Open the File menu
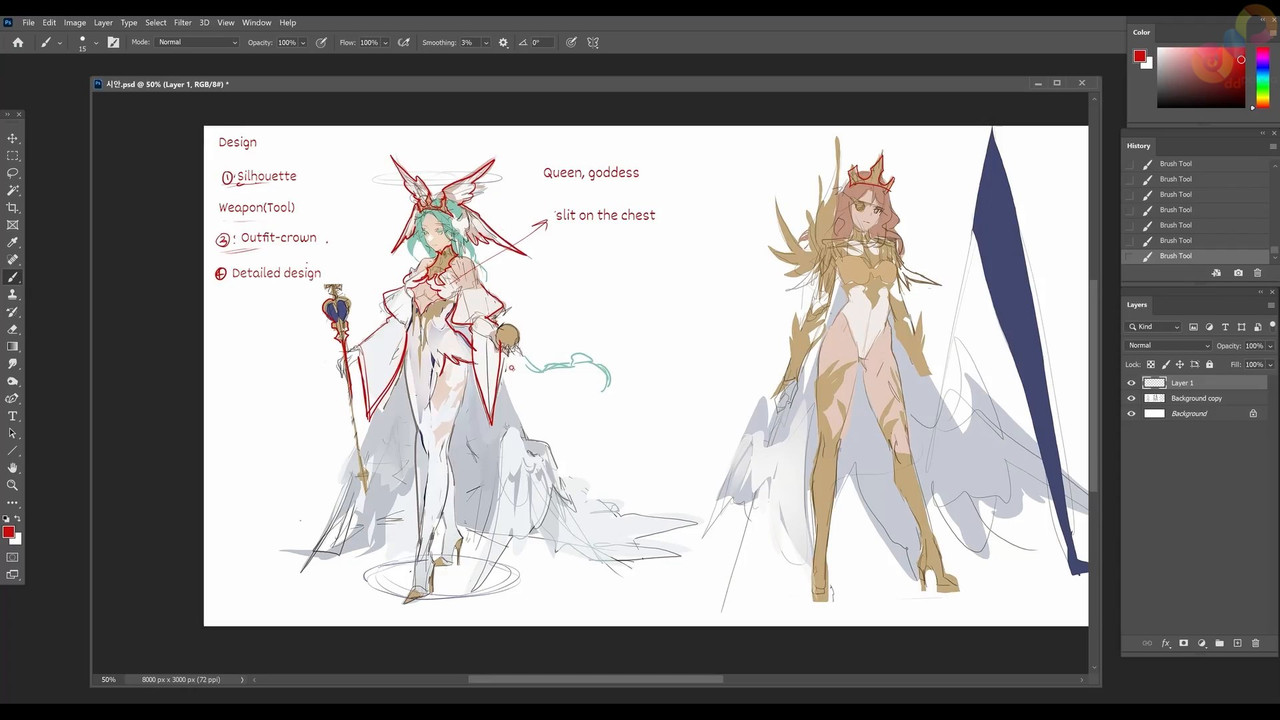The height and width of the screenshot is (720, 1280). [28, 22]
